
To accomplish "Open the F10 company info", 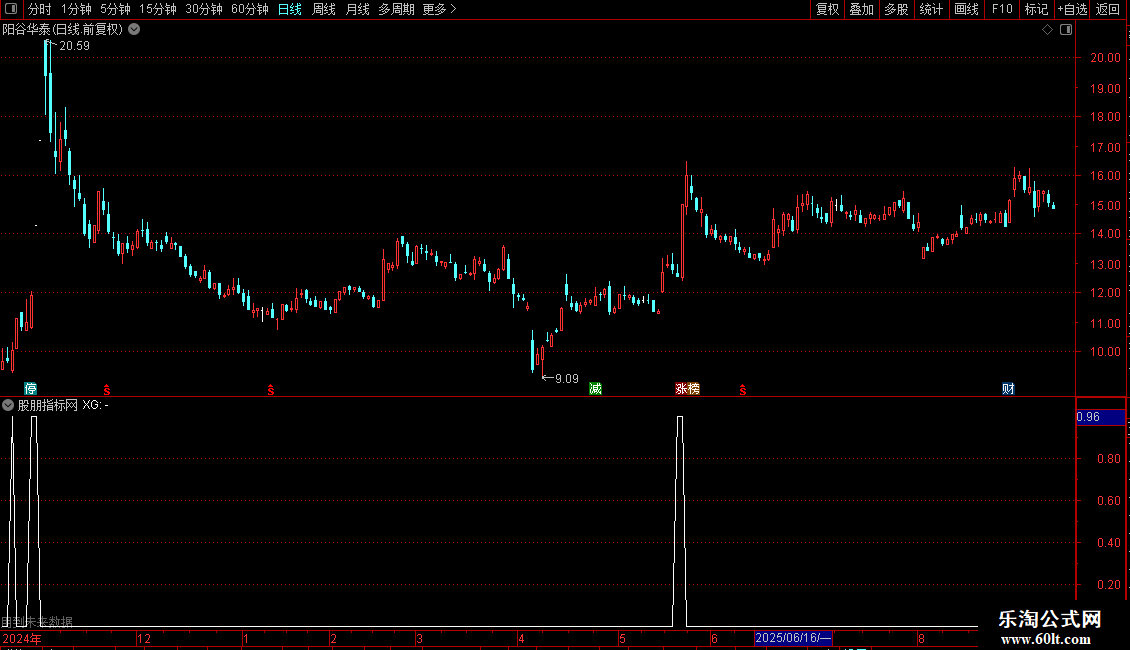I will tap(1002, 9).
